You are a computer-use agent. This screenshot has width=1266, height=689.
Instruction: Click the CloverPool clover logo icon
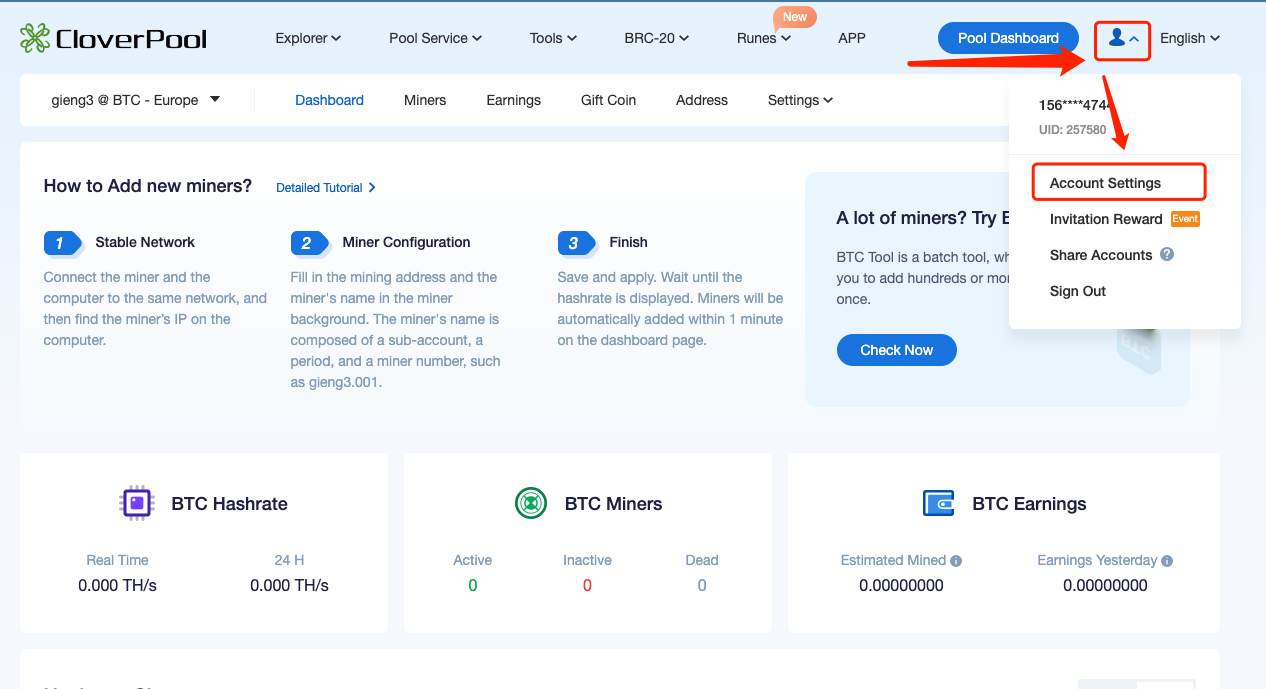point(36,38)
